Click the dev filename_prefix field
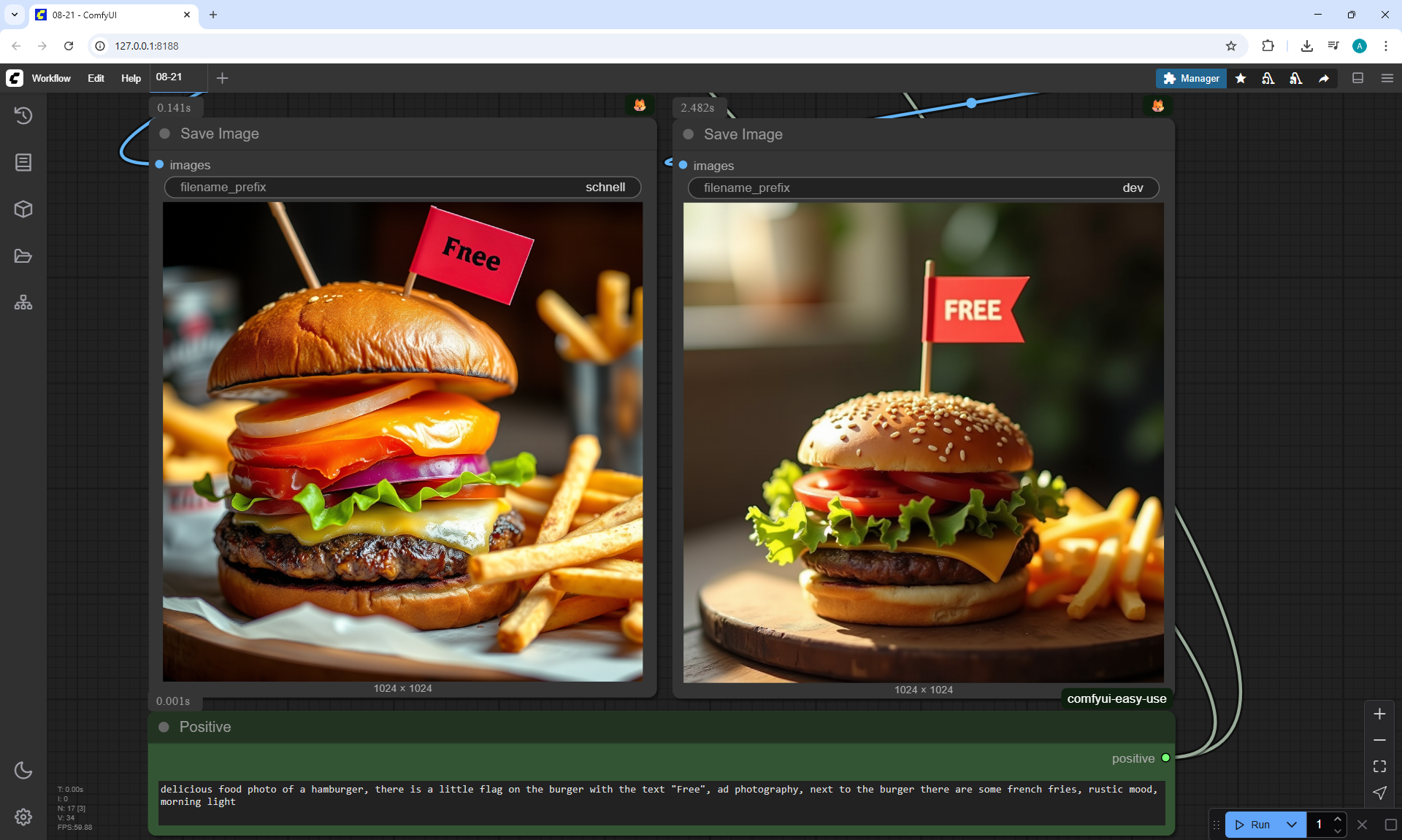The width and height of the screenshot is (1402, 840). (923, 188)
